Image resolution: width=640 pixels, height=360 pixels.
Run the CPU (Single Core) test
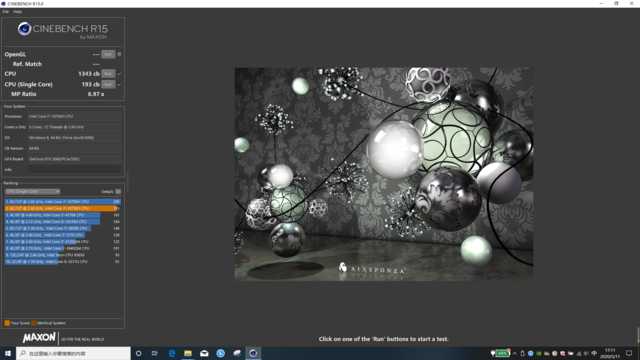[108, 84]
